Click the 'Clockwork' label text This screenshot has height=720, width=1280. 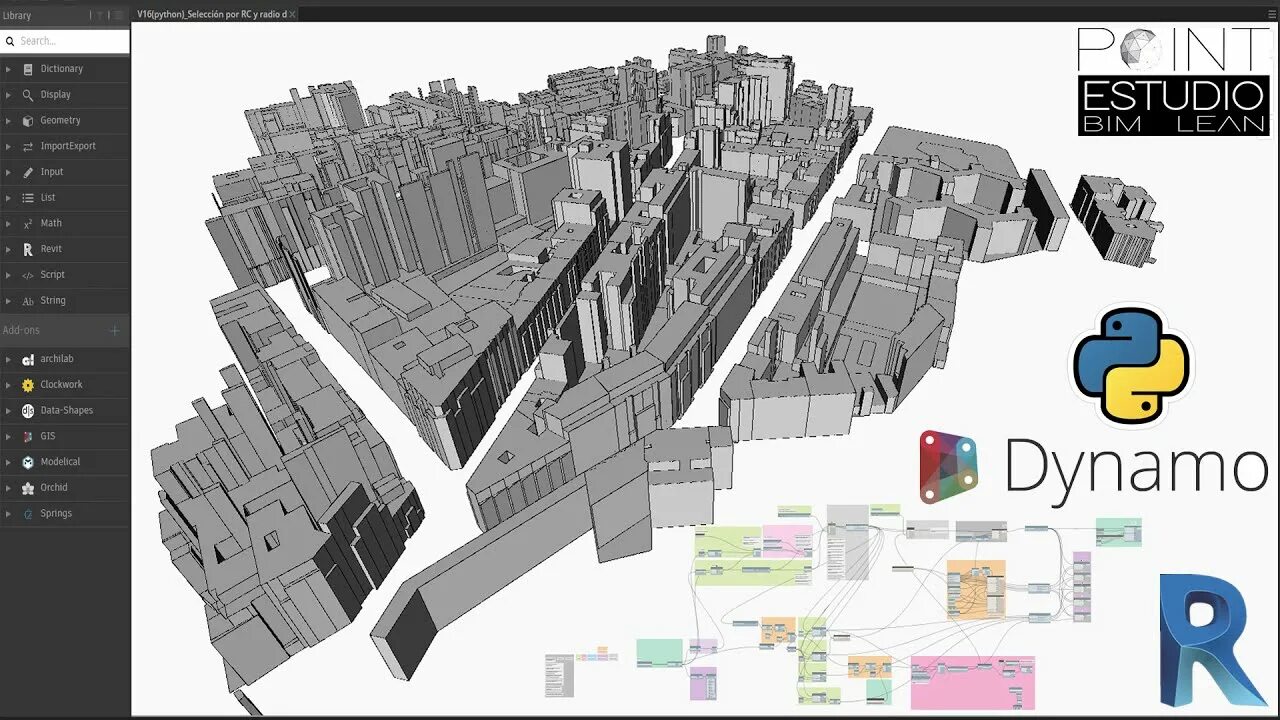pos(61,385)
